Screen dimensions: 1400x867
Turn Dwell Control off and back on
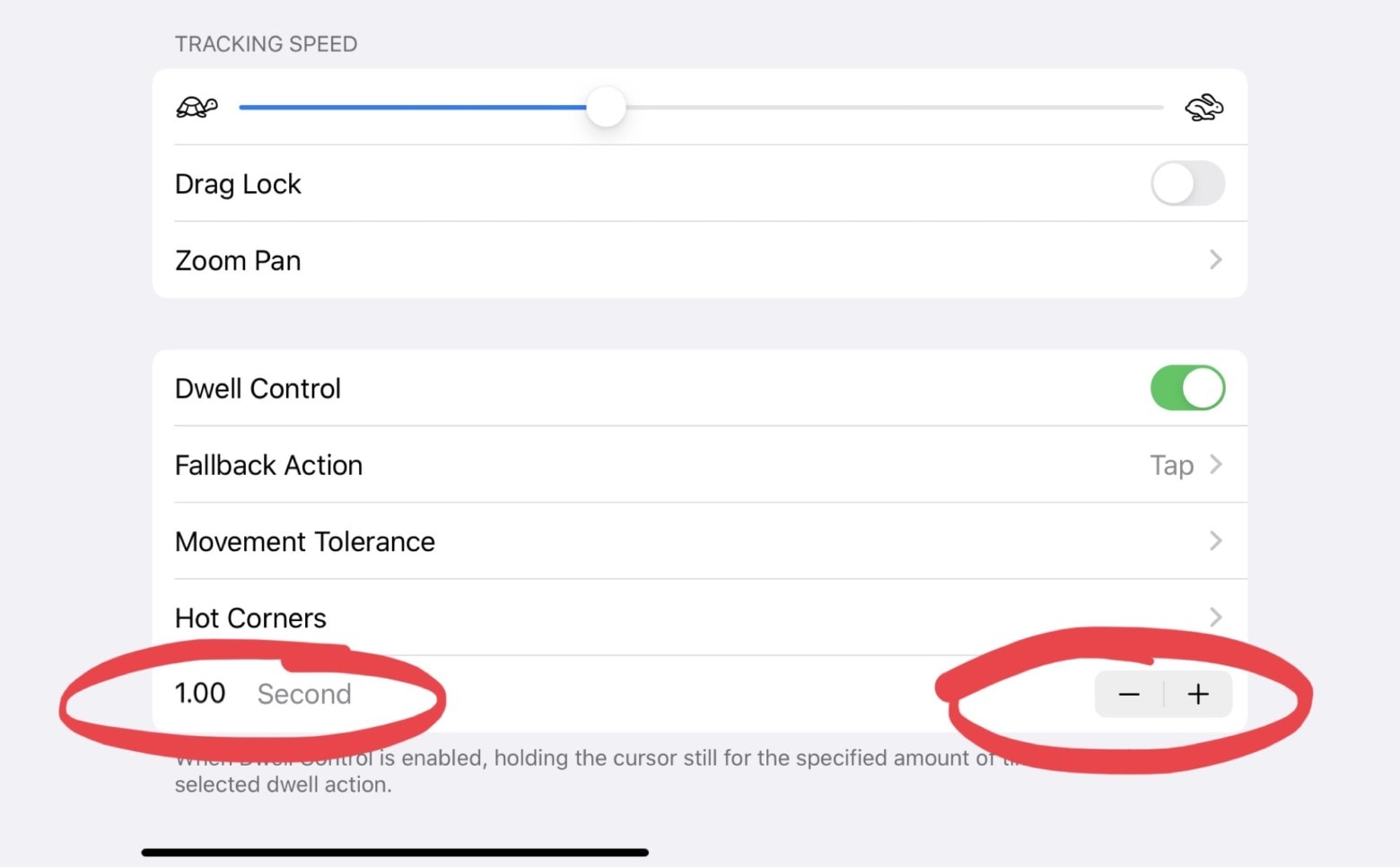point(1187,388)
